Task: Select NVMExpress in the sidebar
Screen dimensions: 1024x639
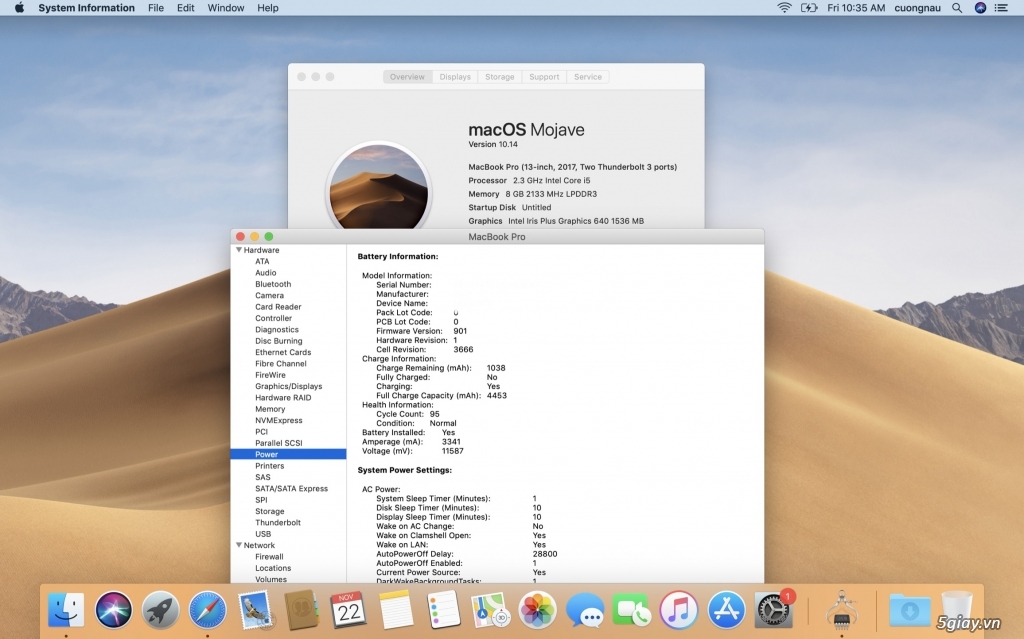Action: 279,420
